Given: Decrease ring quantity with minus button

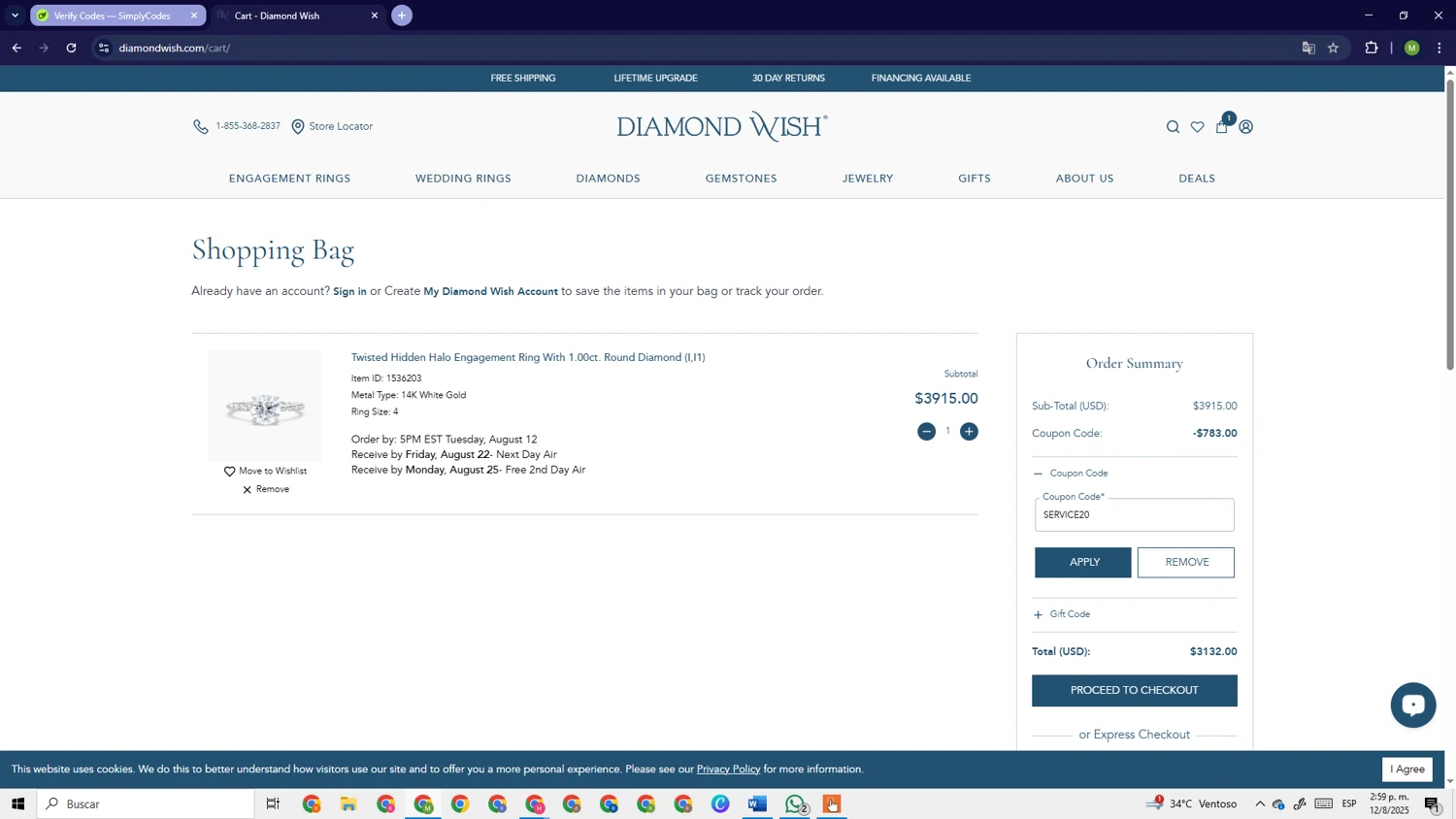Looking at the screenshot, I should 926,432.
